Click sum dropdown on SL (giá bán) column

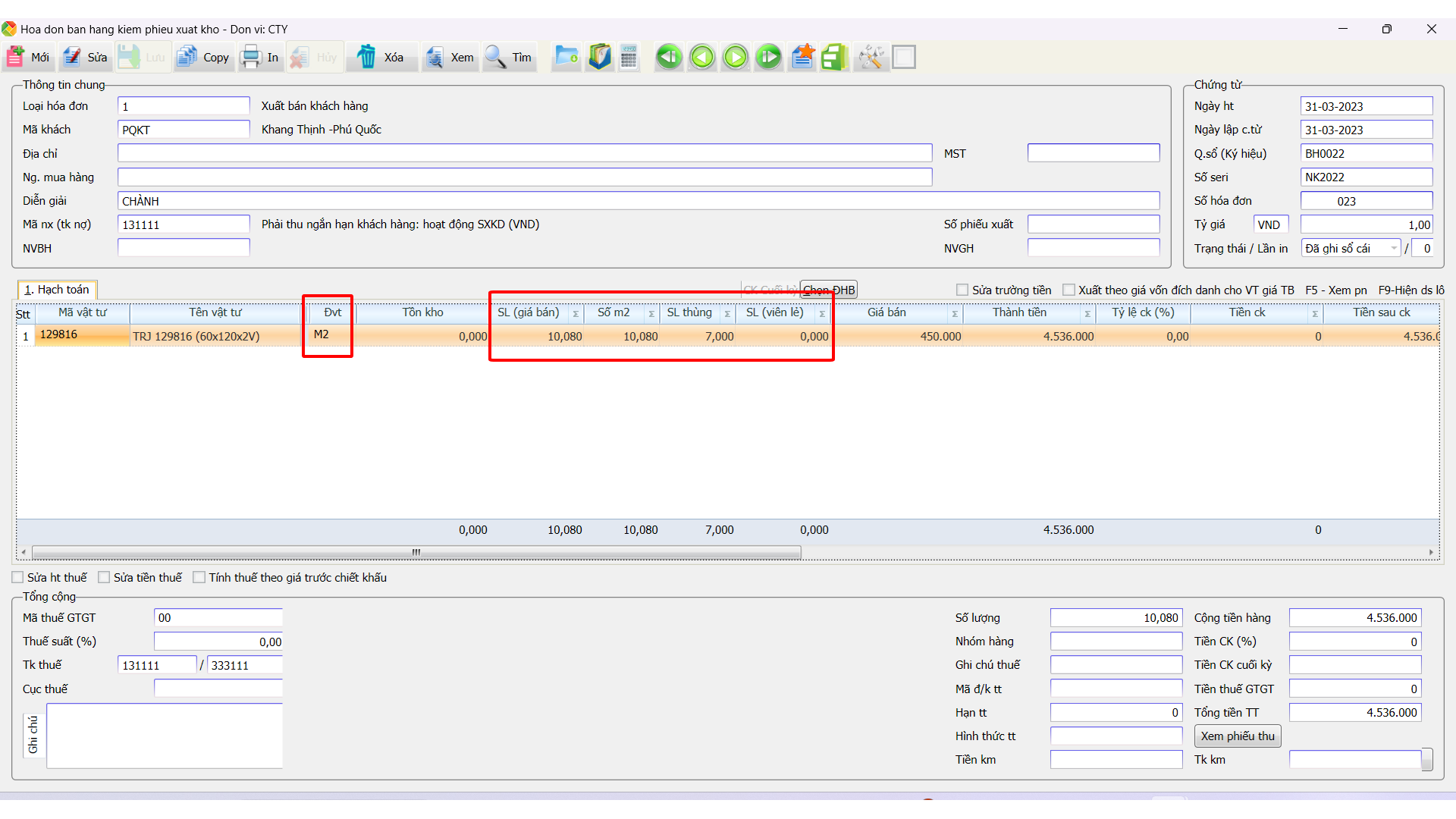coord(576,313)
